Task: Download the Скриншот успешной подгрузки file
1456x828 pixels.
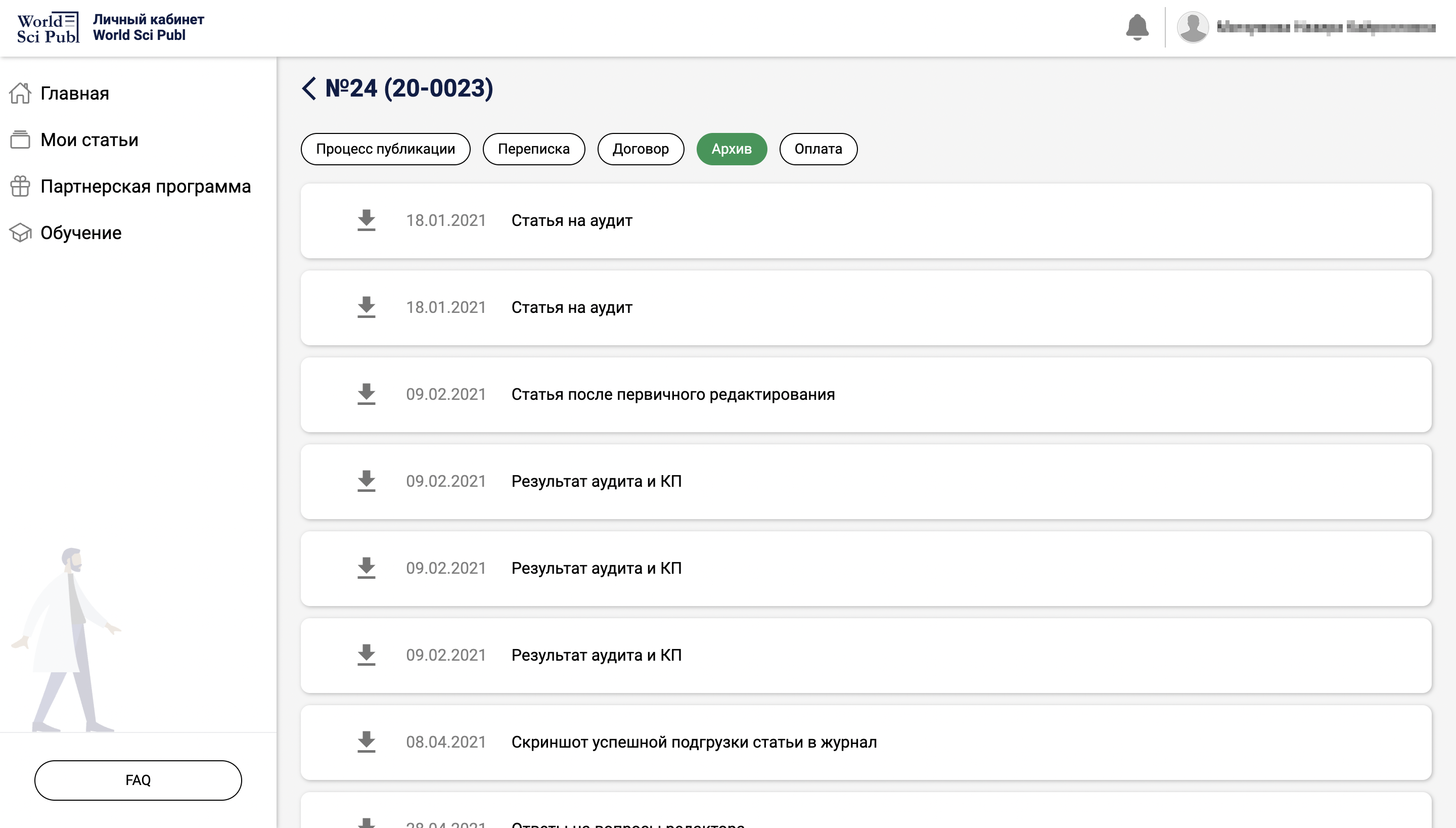Action: (x=366, y=742)
